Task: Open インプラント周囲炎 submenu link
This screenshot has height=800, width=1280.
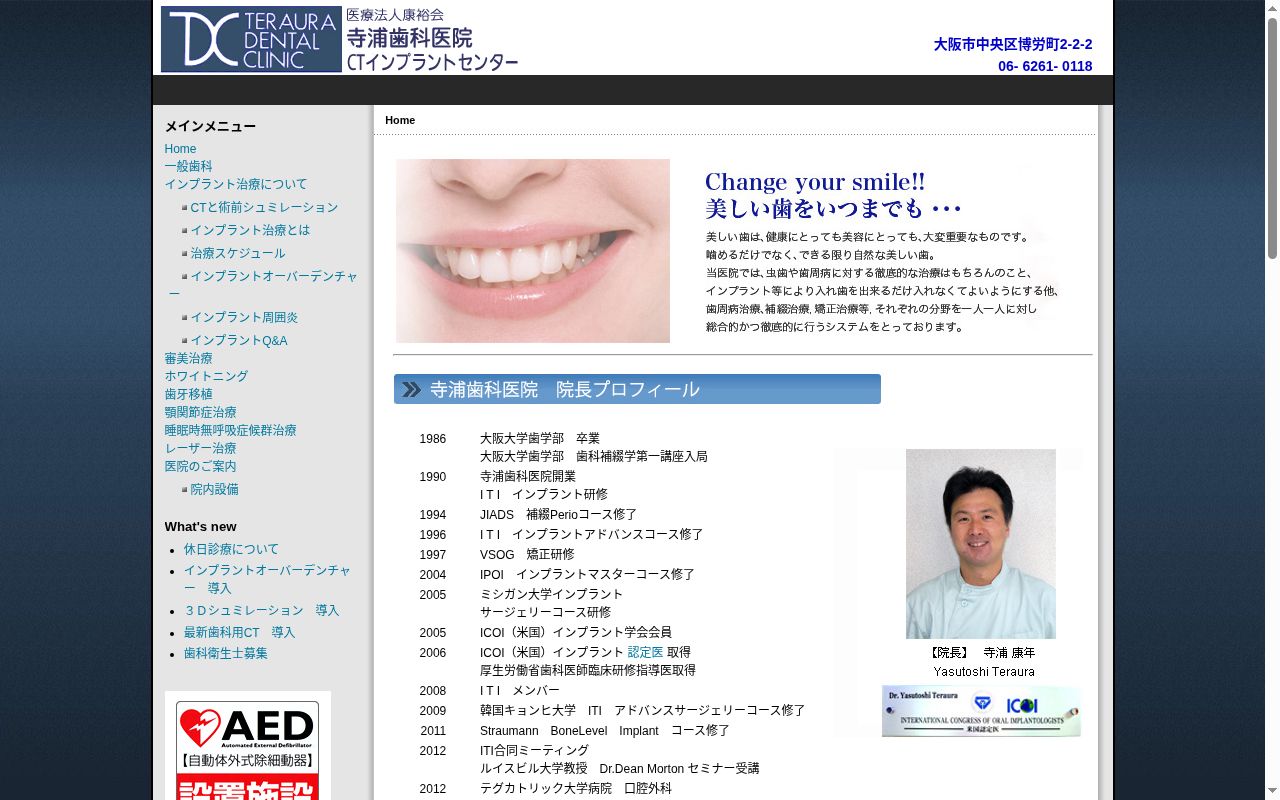Action: 244,318
